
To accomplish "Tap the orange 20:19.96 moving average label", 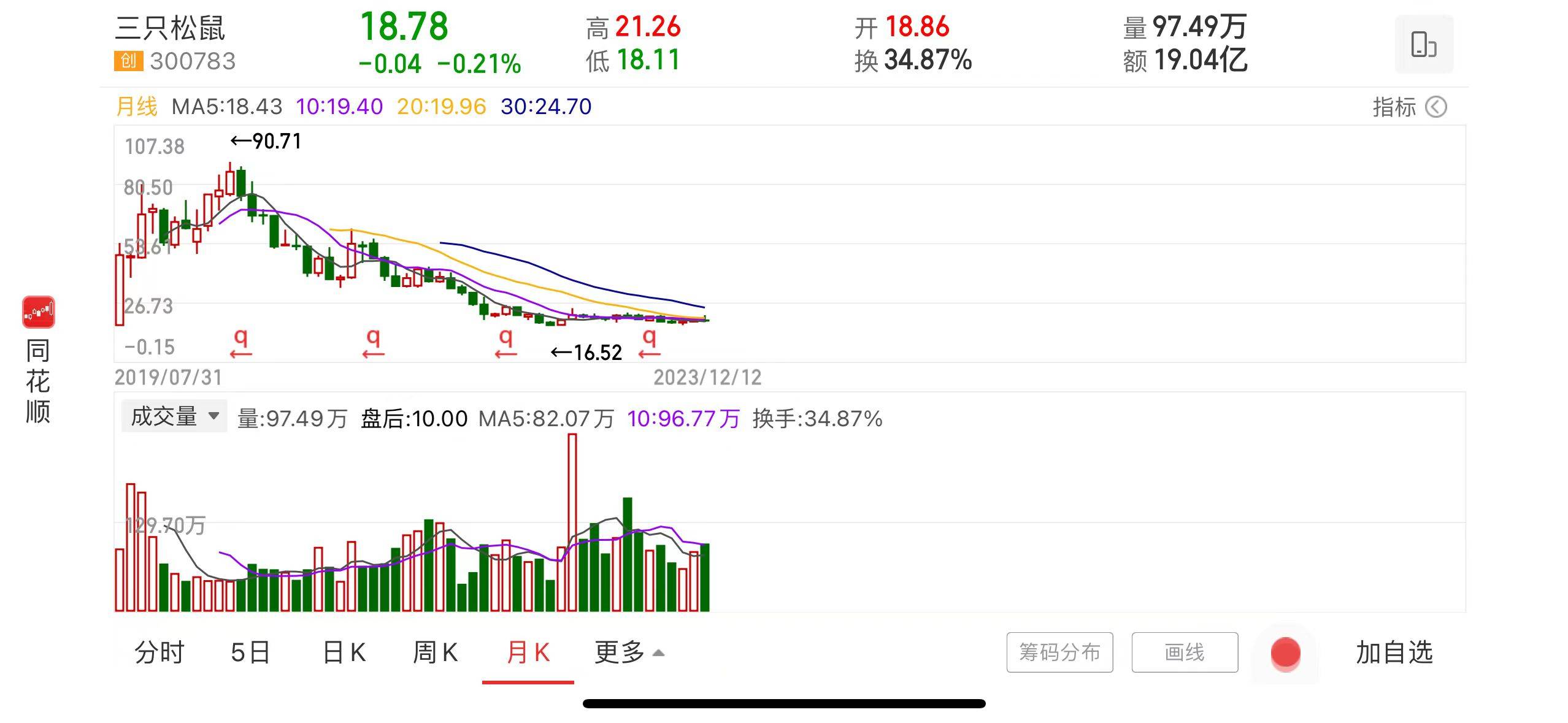I will pos(442,107).
